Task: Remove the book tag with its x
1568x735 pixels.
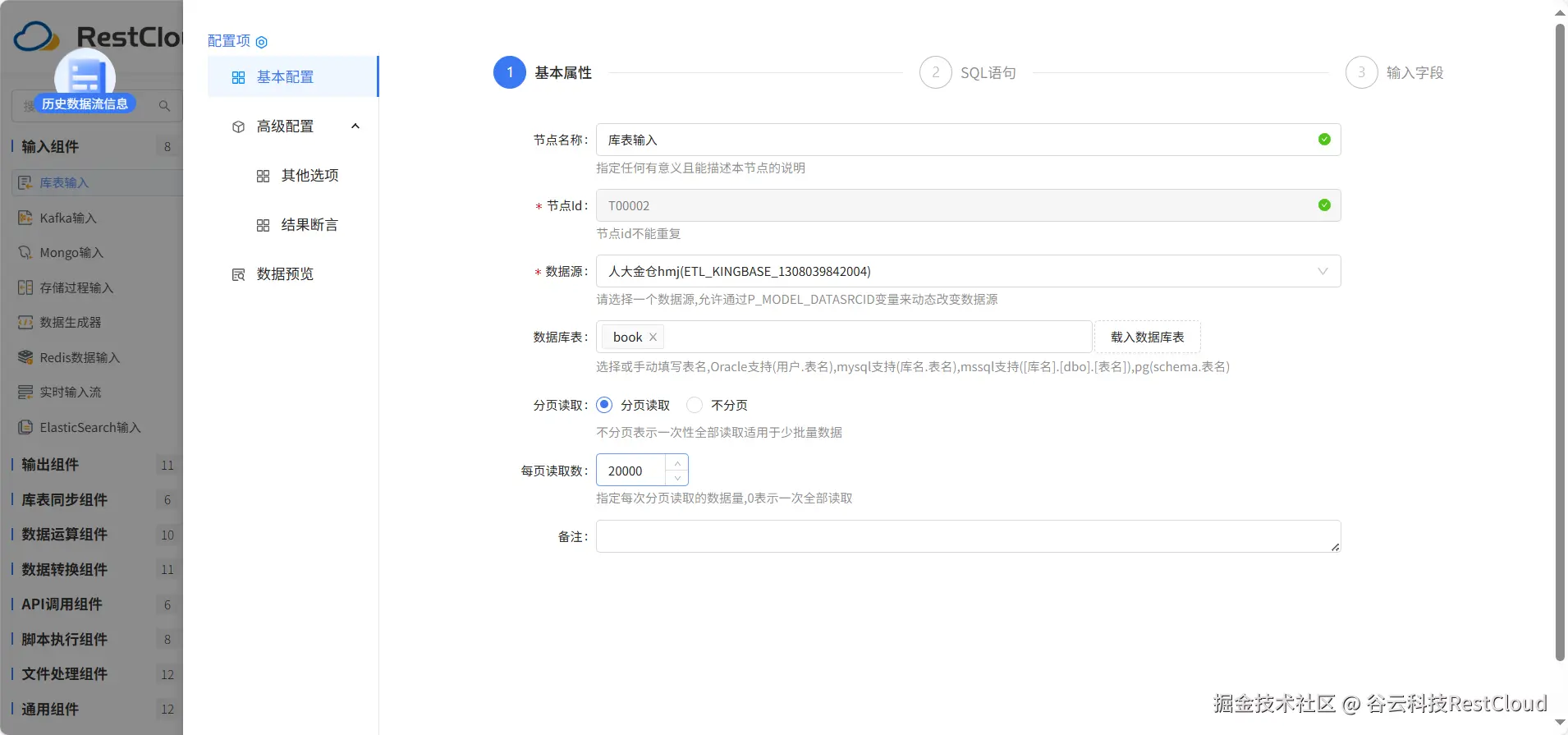Action: click(653, 337)
